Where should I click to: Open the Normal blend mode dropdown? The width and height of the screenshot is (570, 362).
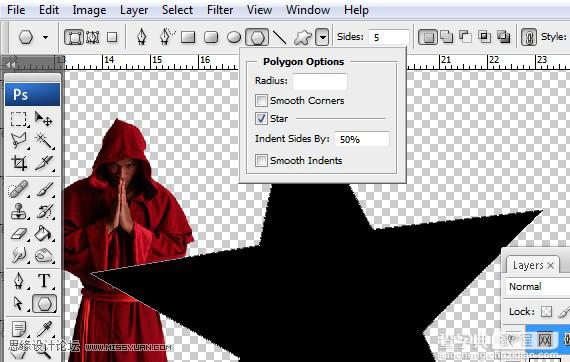point(537,287)
